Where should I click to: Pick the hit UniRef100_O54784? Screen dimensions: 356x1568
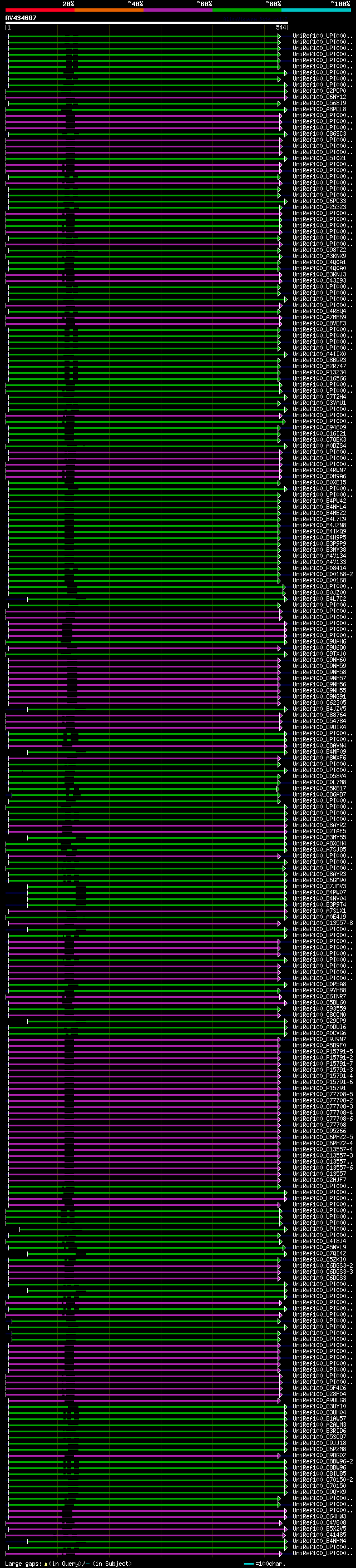[x=319, y=721]
